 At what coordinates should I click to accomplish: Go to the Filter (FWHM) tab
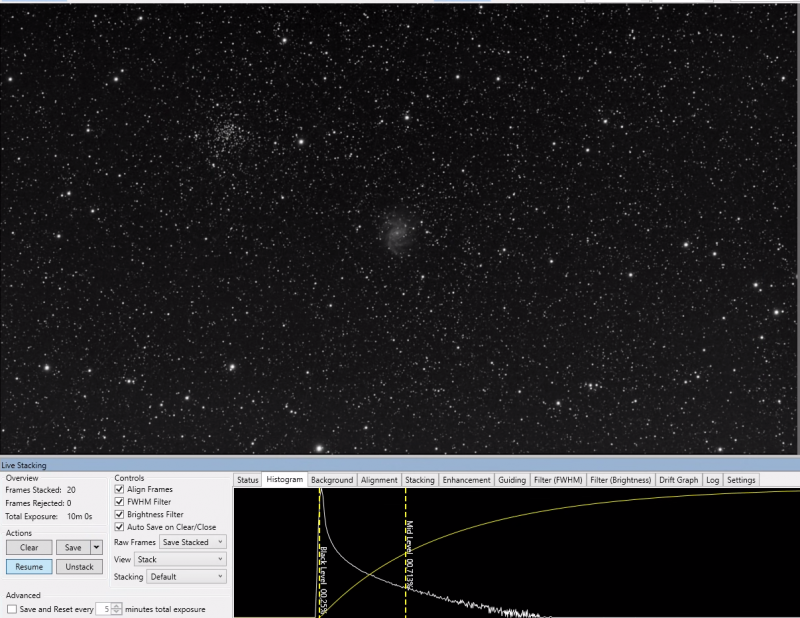tap(557, 480)
